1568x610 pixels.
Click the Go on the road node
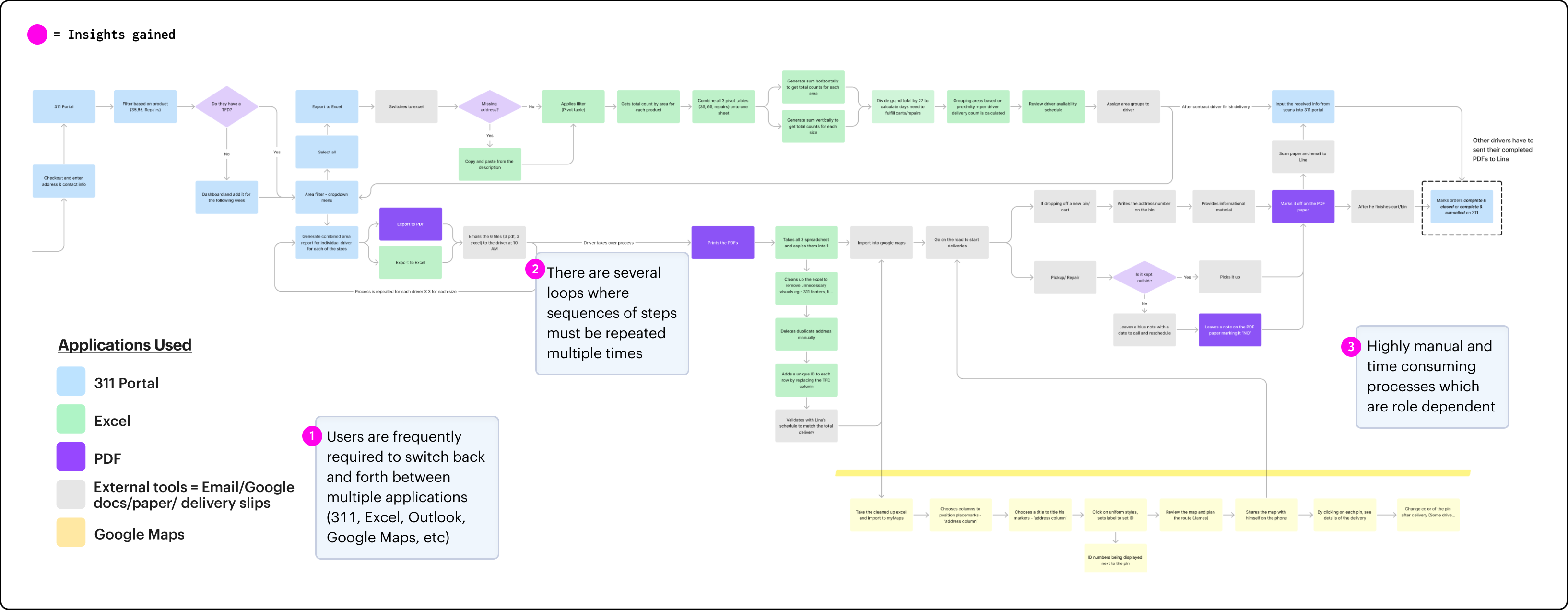click(956, 242)
